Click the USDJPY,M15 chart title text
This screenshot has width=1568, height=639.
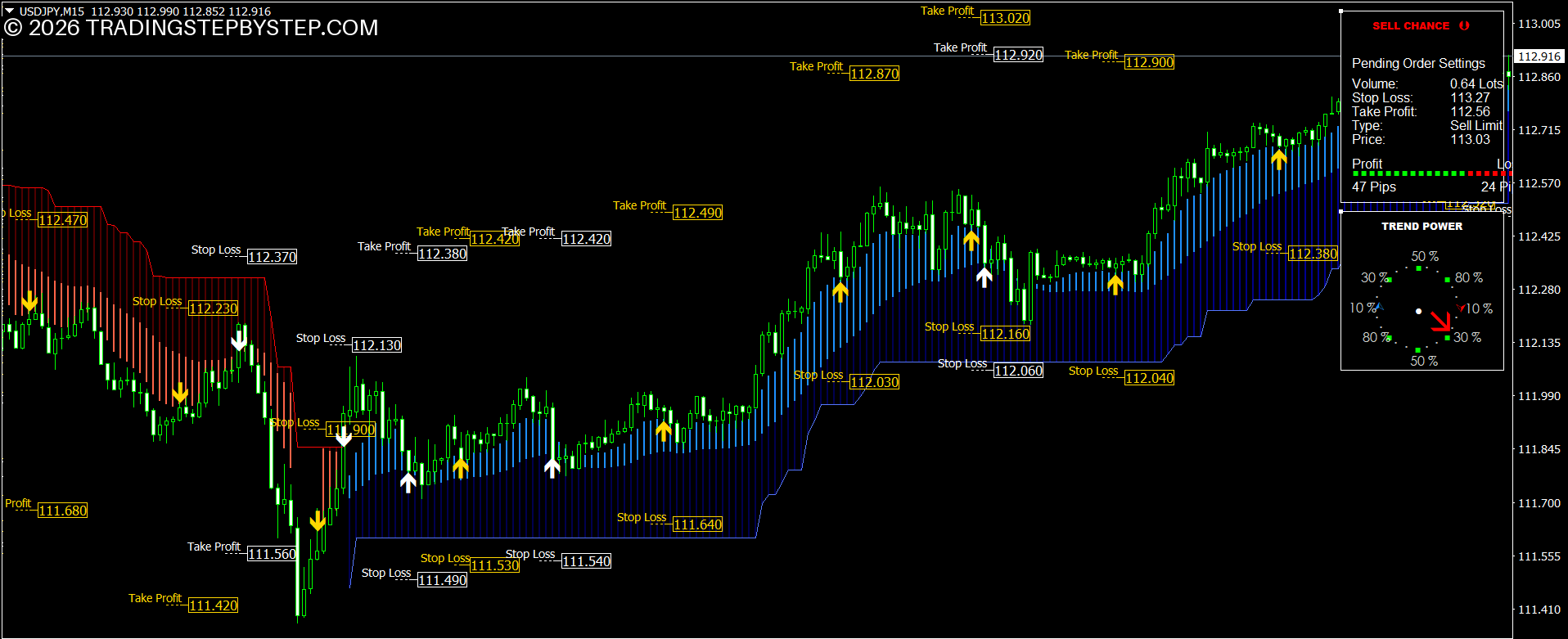point(52,11)
